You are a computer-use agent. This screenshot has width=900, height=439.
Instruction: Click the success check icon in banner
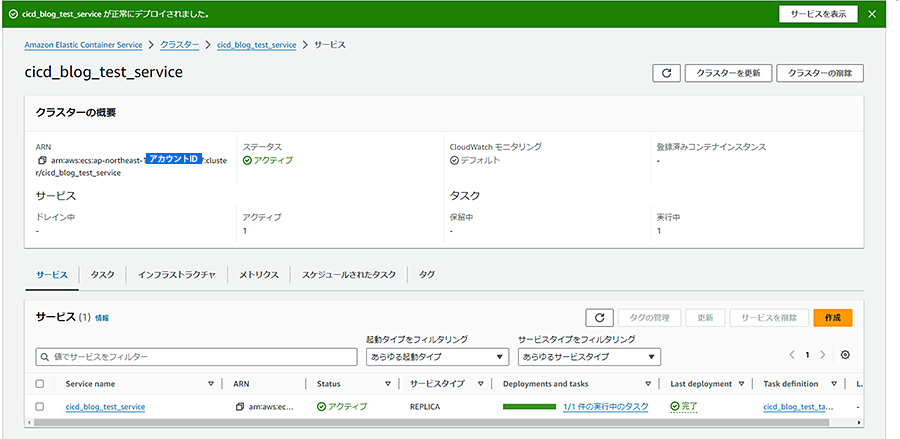[x=13, y=14]
